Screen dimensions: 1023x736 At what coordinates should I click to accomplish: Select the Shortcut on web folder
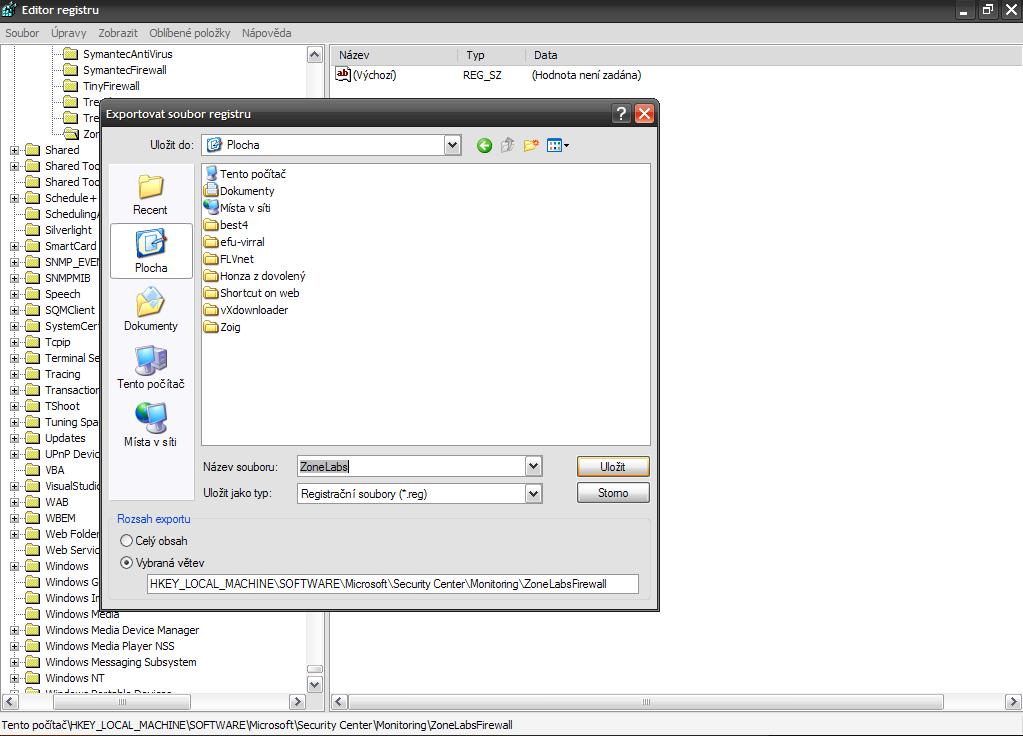(x=252, y=292)
